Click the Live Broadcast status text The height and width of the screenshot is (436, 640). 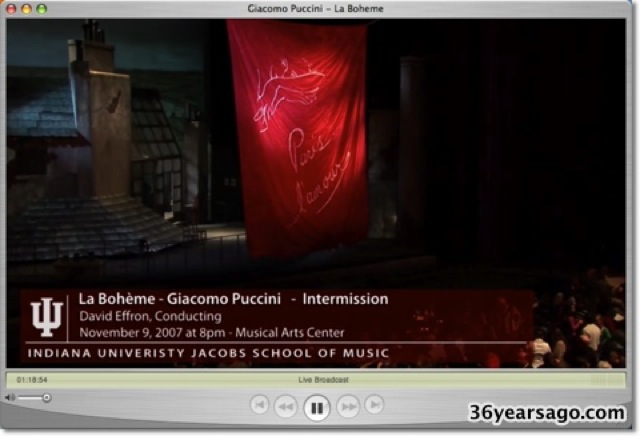click(x=323, y=380)
